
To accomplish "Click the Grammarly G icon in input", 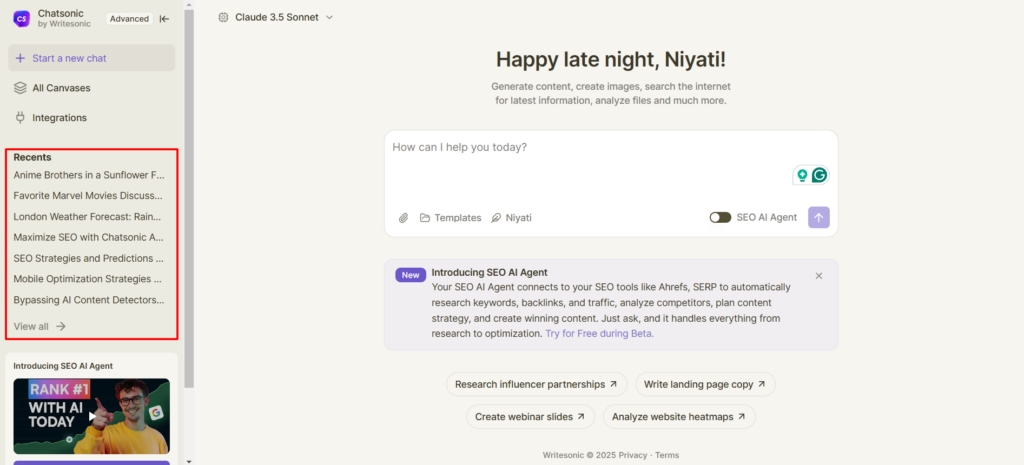I will point(819,175).
